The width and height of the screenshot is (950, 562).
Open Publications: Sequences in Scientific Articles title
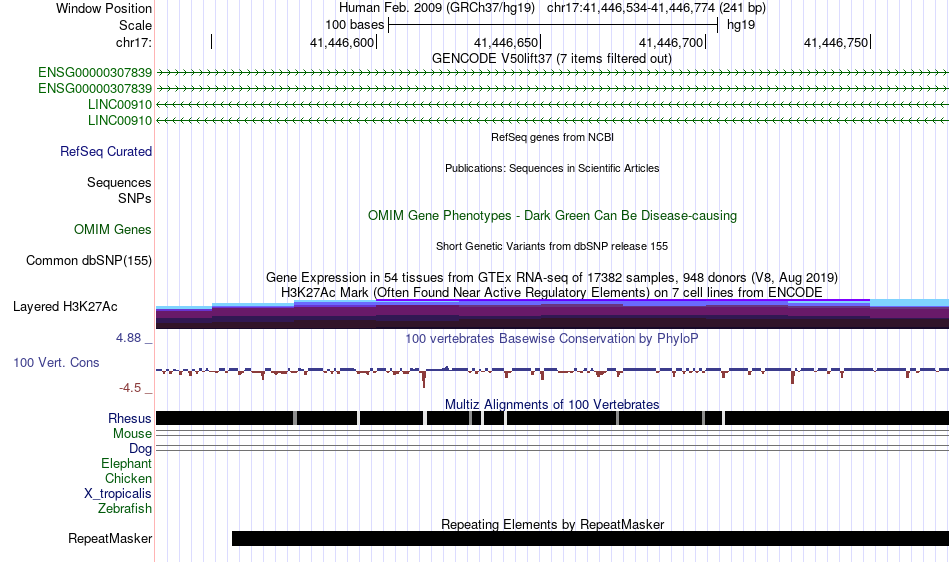[552, 168]
